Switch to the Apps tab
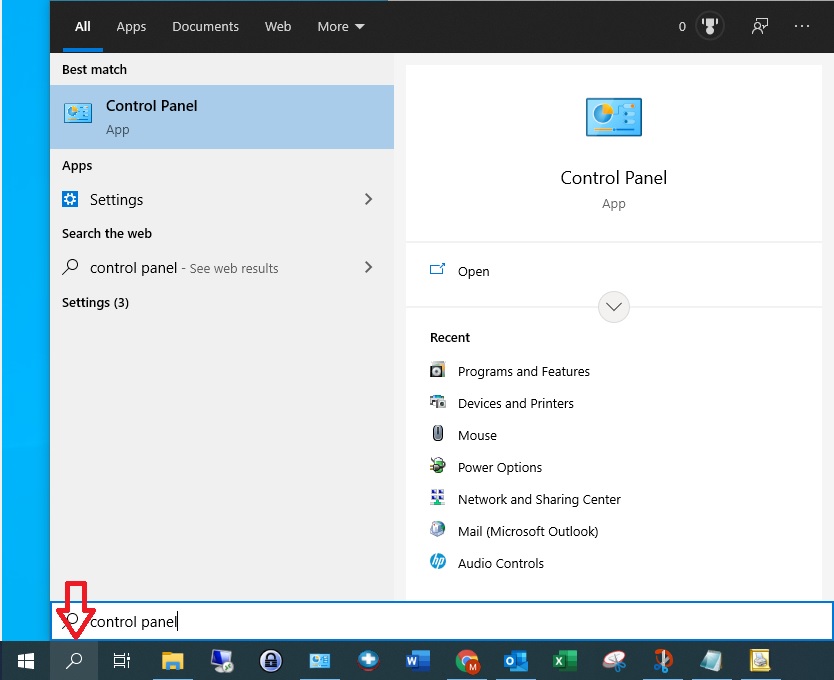This screenshot has height=680, width=834. (x=131, y=26)
